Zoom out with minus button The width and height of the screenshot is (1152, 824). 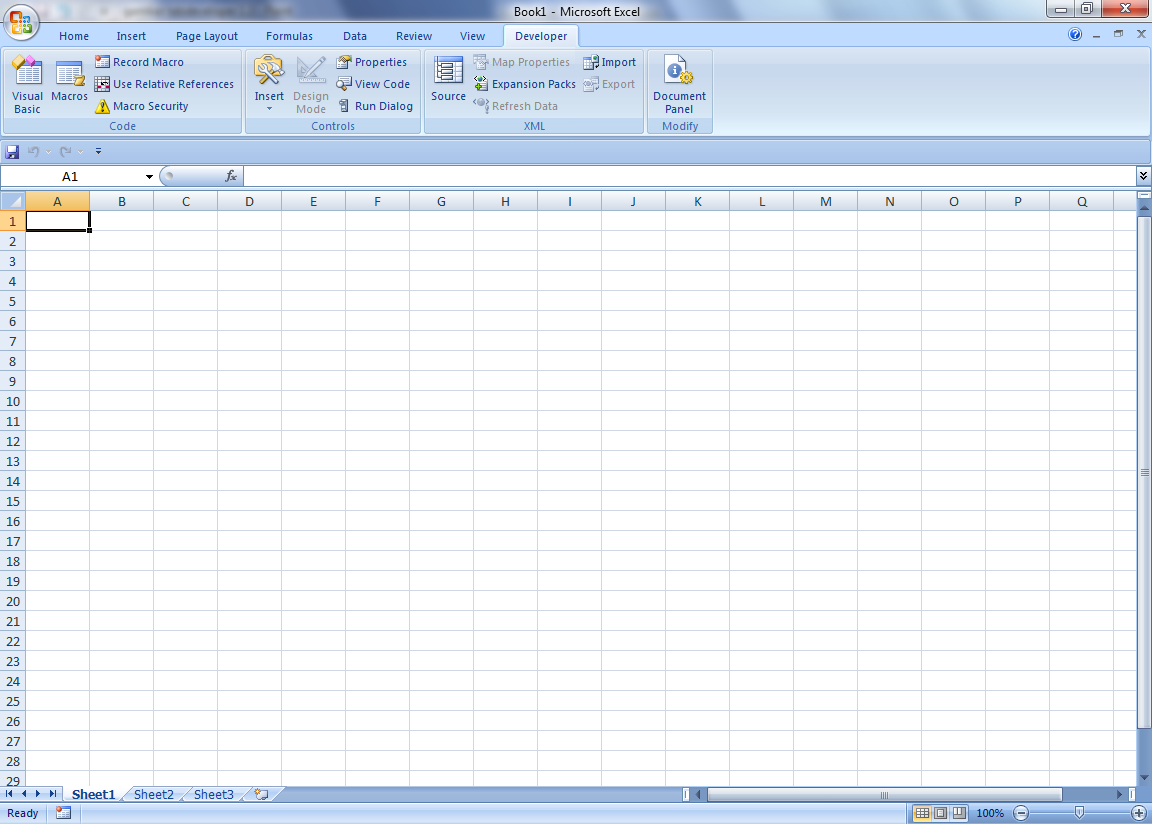(x=1020, y=813)
